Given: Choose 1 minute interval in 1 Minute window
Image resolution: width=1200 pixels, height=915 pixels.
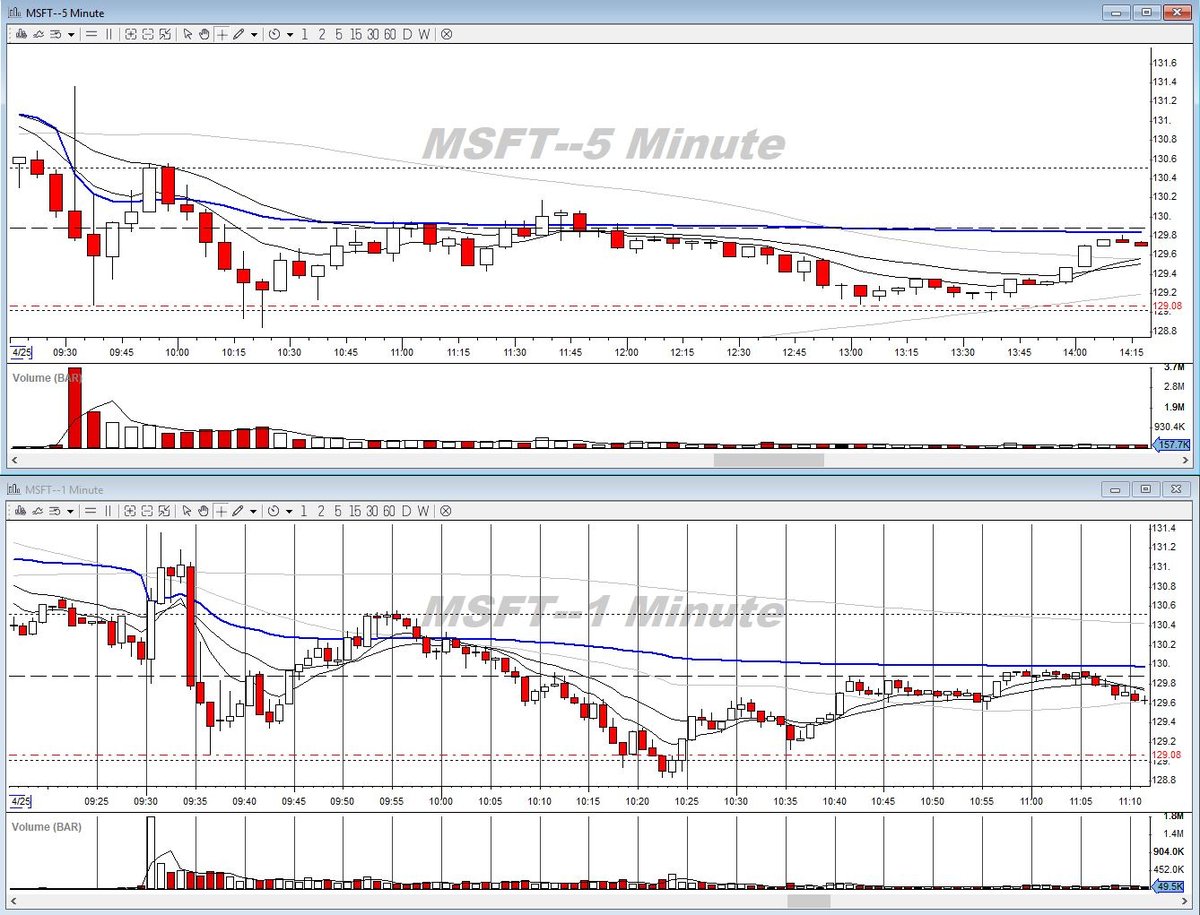Looking at the screenshot, I should click(x=304, y=510).
